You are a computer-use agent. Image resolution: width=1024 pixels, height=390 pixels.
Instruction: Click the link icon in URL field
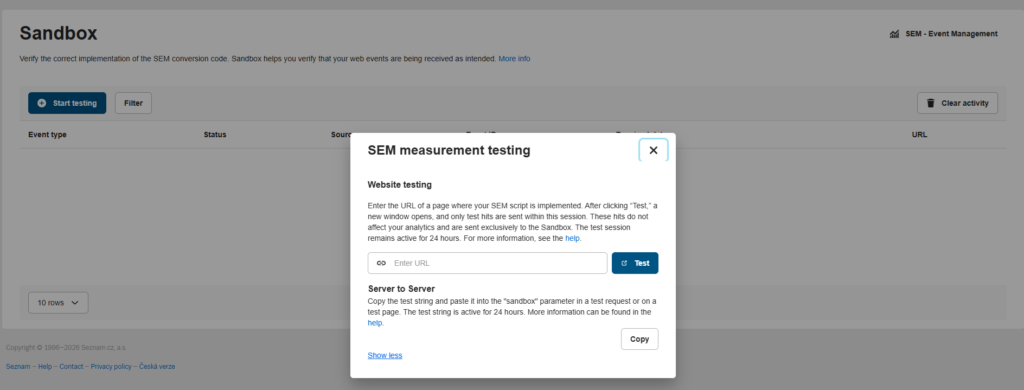point(381,263)
